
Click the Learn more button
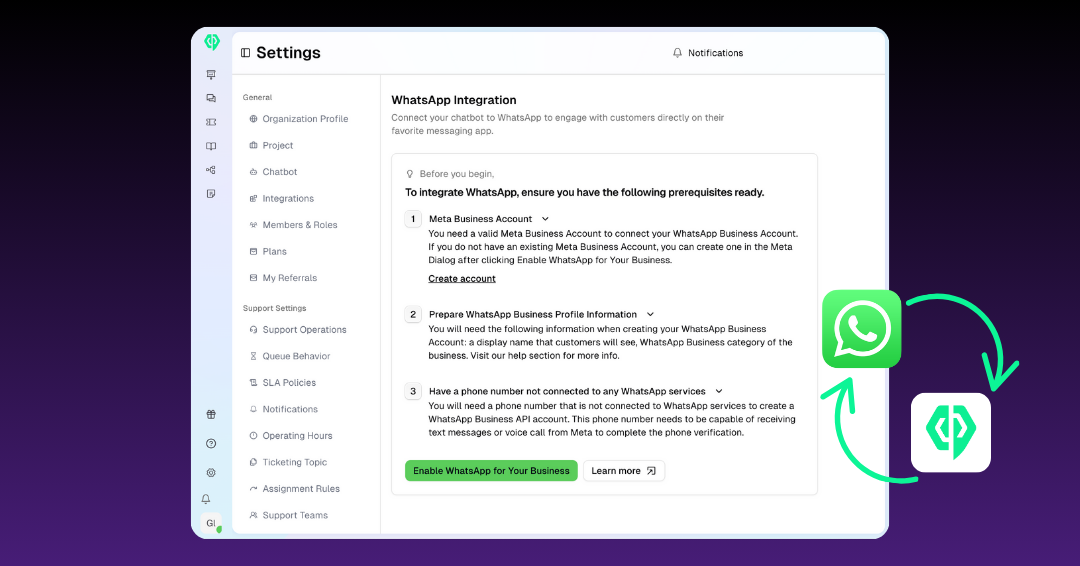coord(624,471)
